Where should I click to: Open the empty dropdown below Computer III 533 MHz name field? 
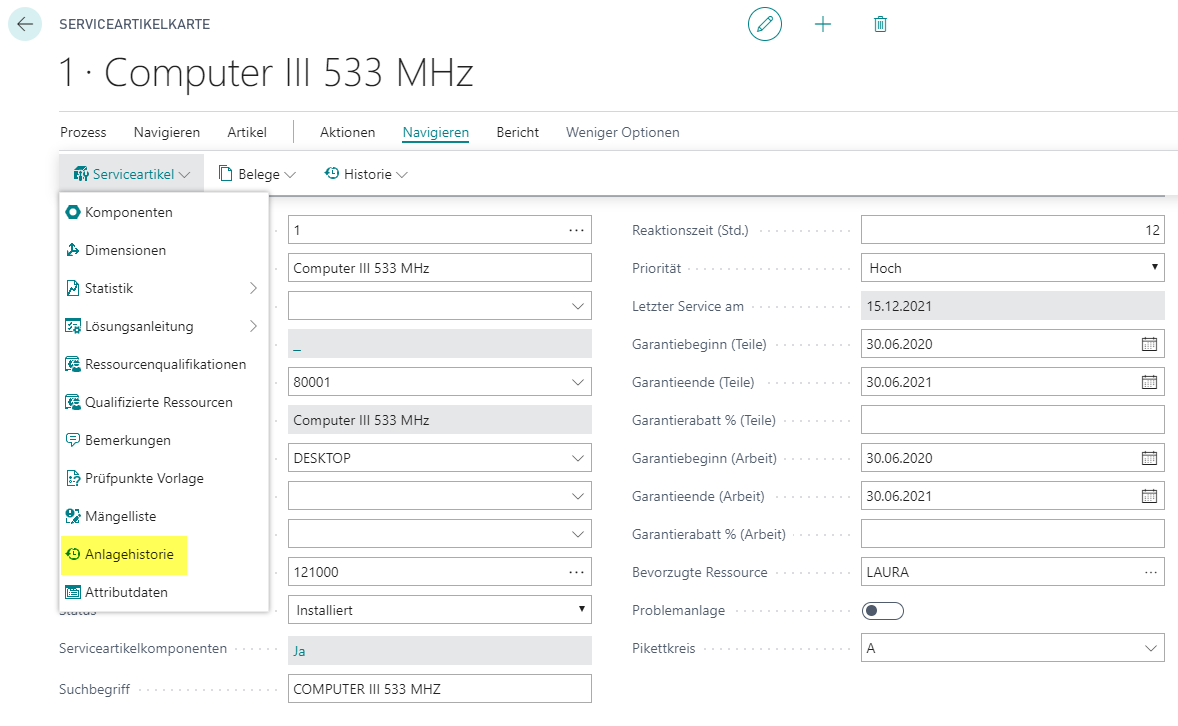coord(439,306)
